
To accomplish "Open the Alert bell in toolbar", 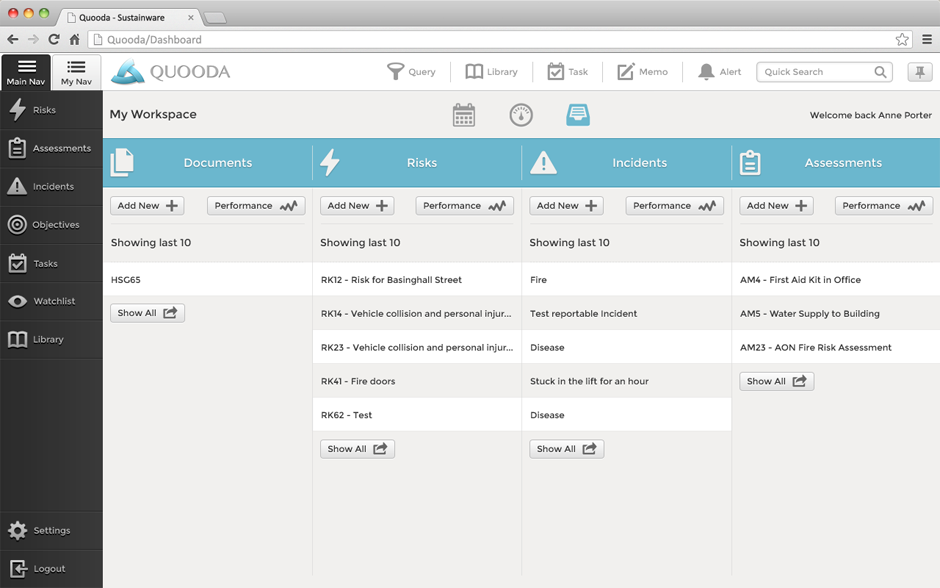I will tap(720, 72).
